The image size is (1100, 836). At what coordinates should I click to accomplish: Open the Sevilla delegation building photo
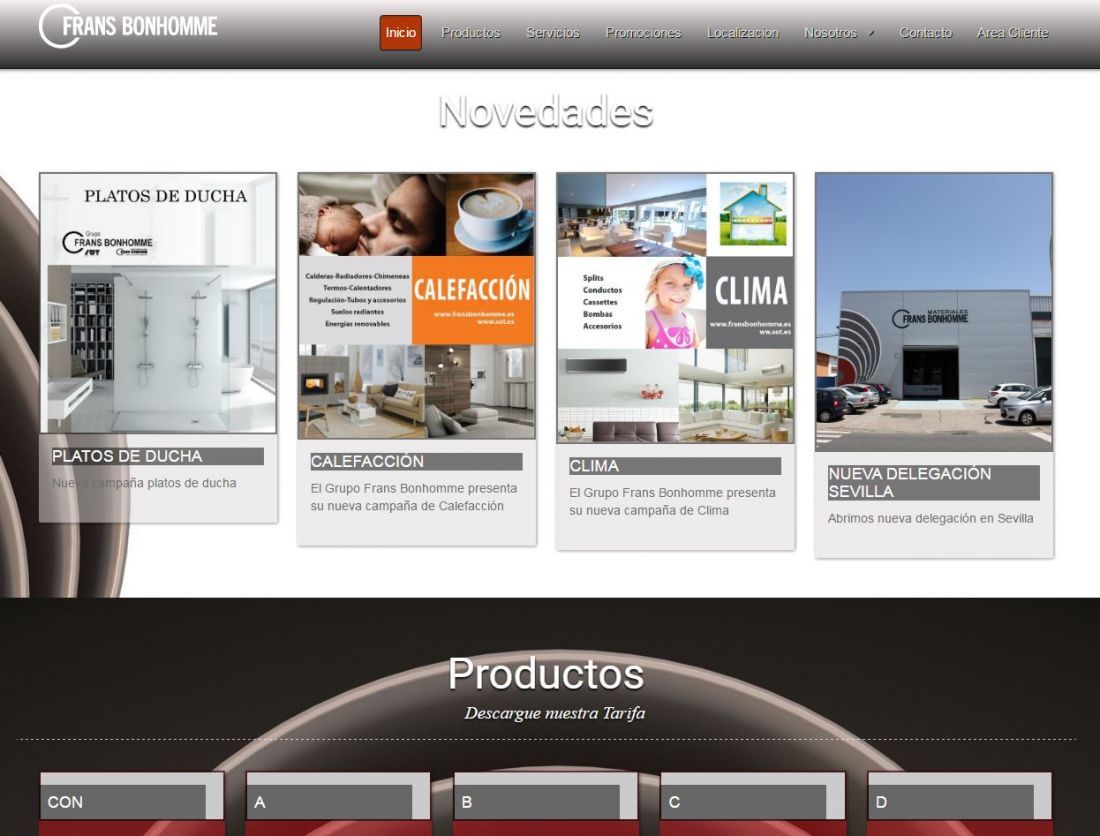[x=934, y=312]
